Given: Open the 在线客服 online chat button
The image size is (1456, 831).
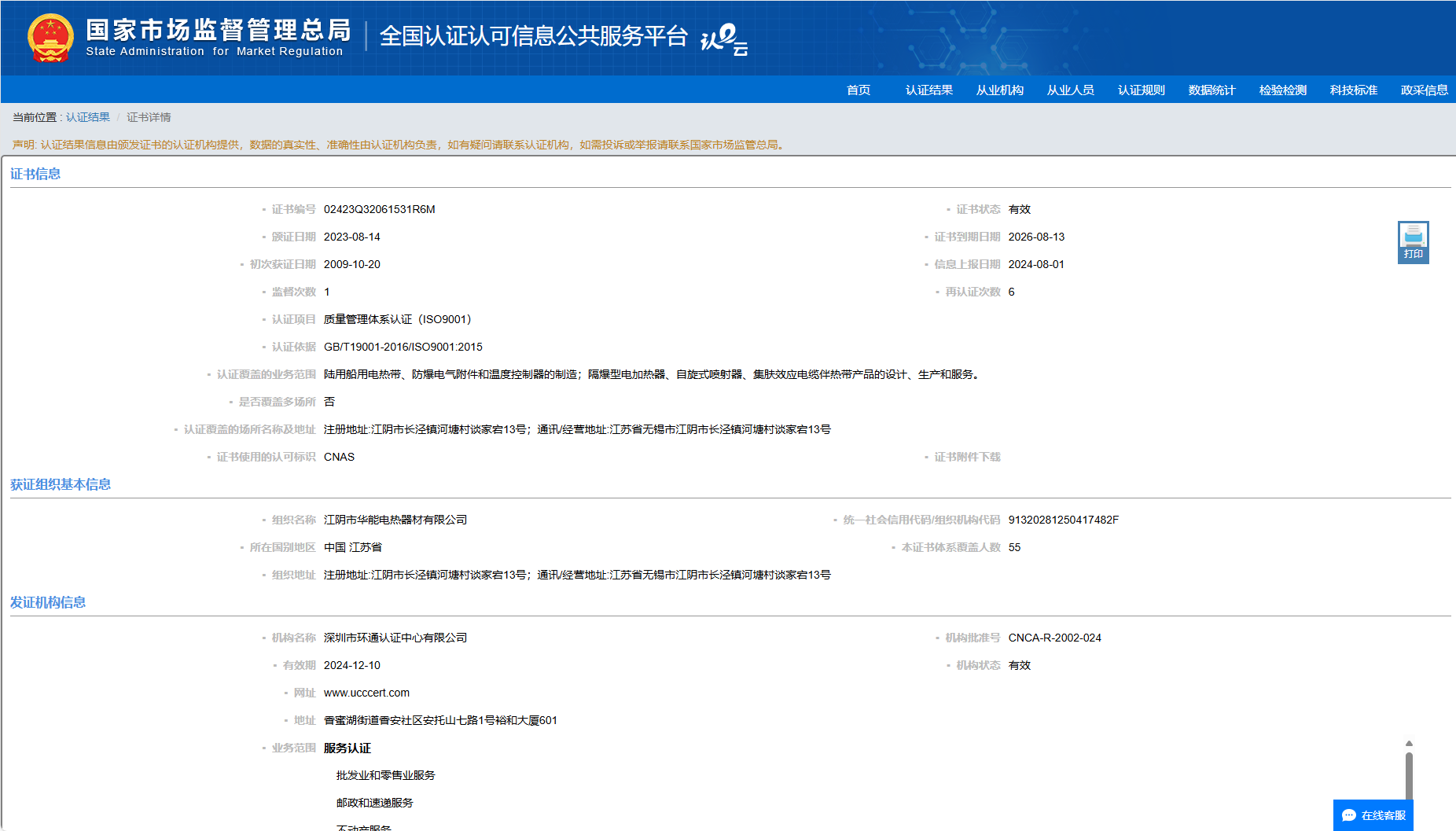Looking at the screenshot, I should coord(1373,815).
